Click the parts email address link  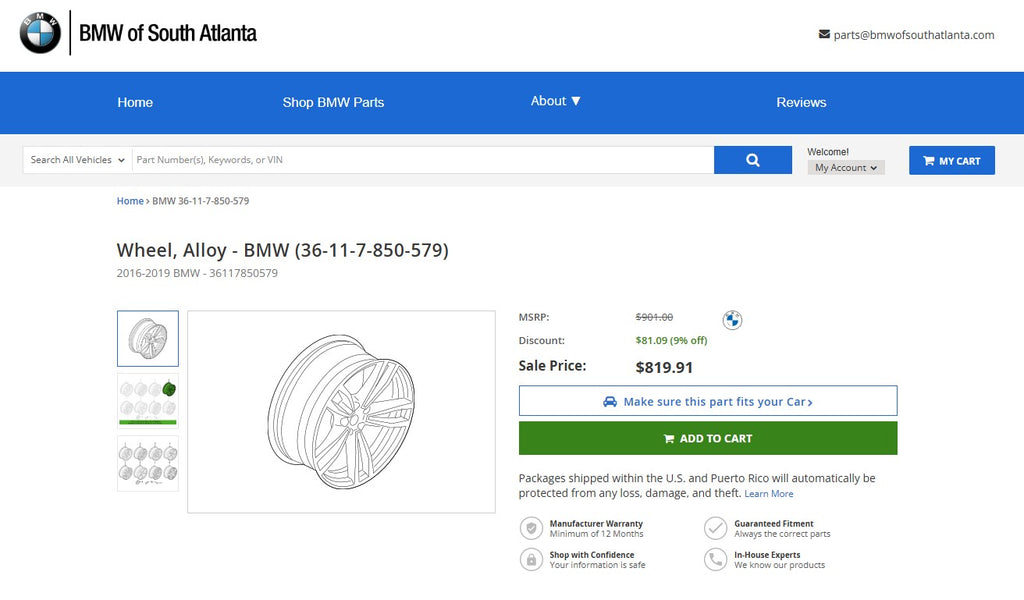914,35
